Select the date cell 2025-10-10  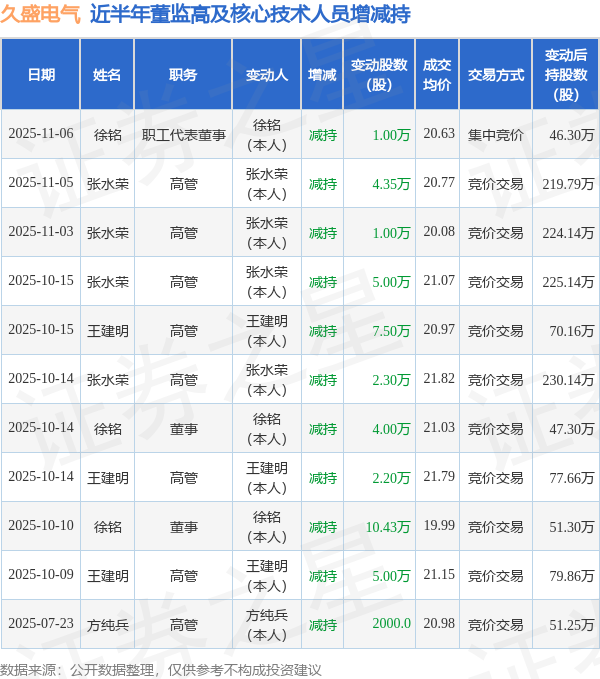(x=41, y=525)
